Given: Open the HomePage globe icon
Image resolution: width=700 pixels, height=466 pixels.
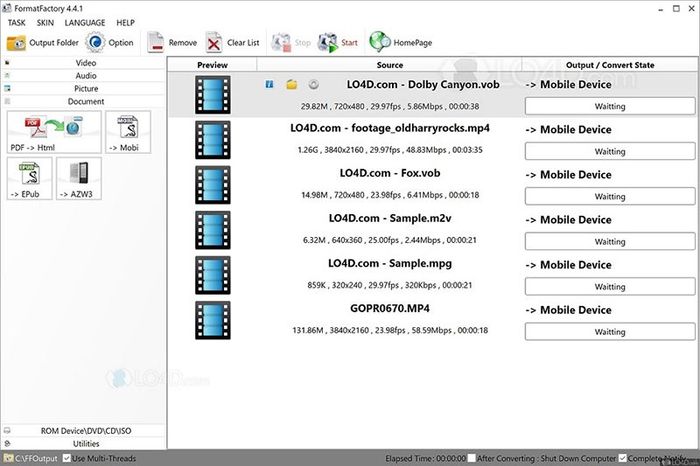Looking at the screenshot, I should (380, 42).
